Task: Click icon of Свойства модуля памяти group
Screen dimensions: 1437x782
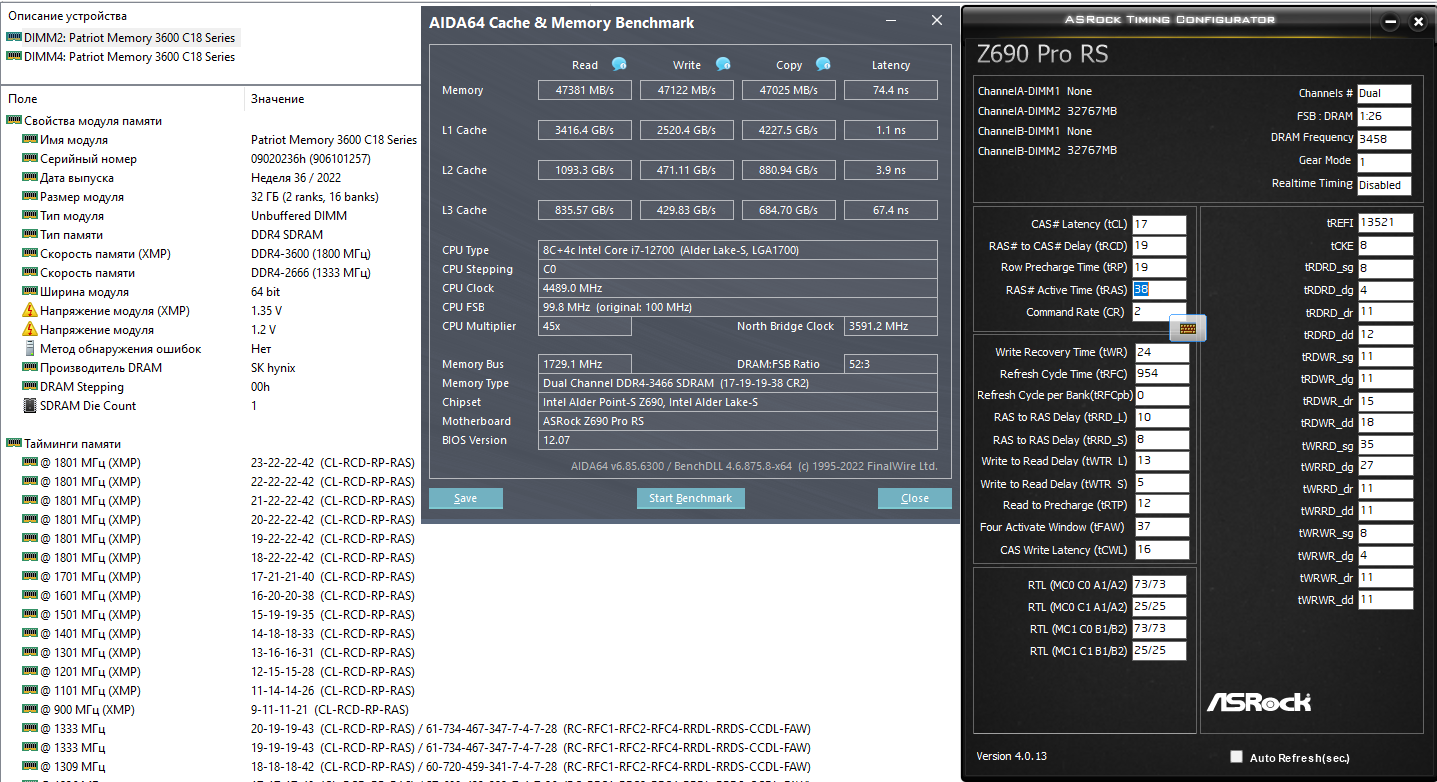Action: click(14, 121)
